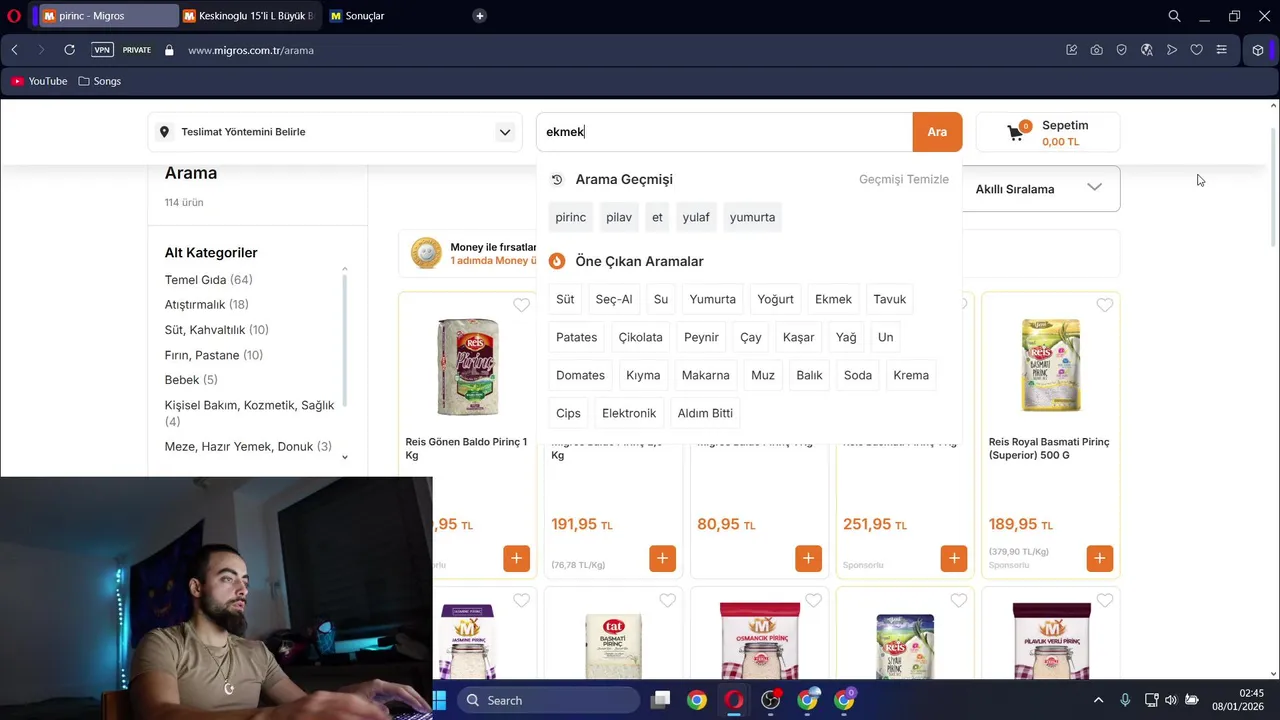Favorite the Reis Gönen Baldo Pirinç product
Screen dimensions: 1280x720
(x=521, y=305)
